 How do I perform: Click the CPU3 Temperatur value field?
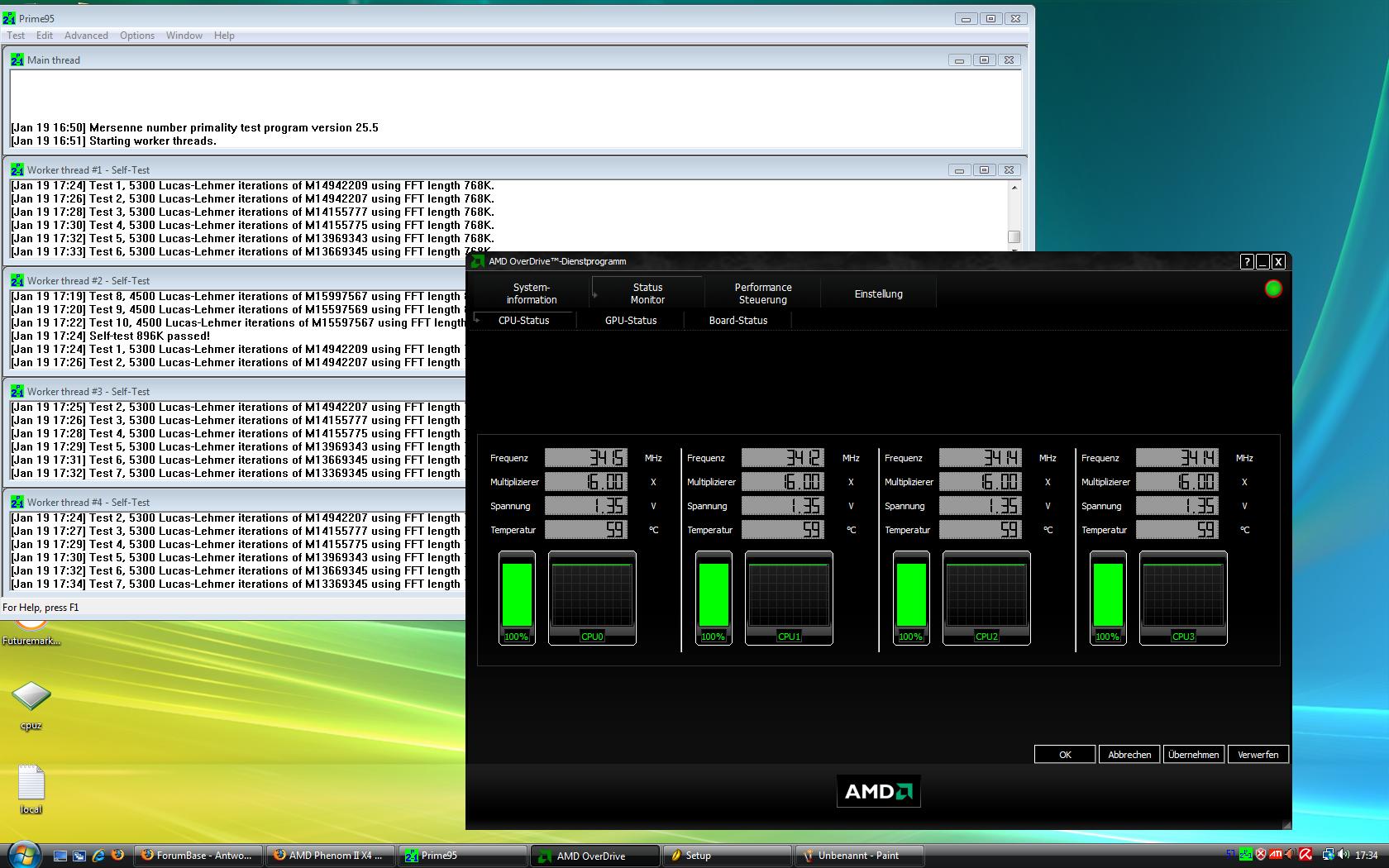point(1177,529)
